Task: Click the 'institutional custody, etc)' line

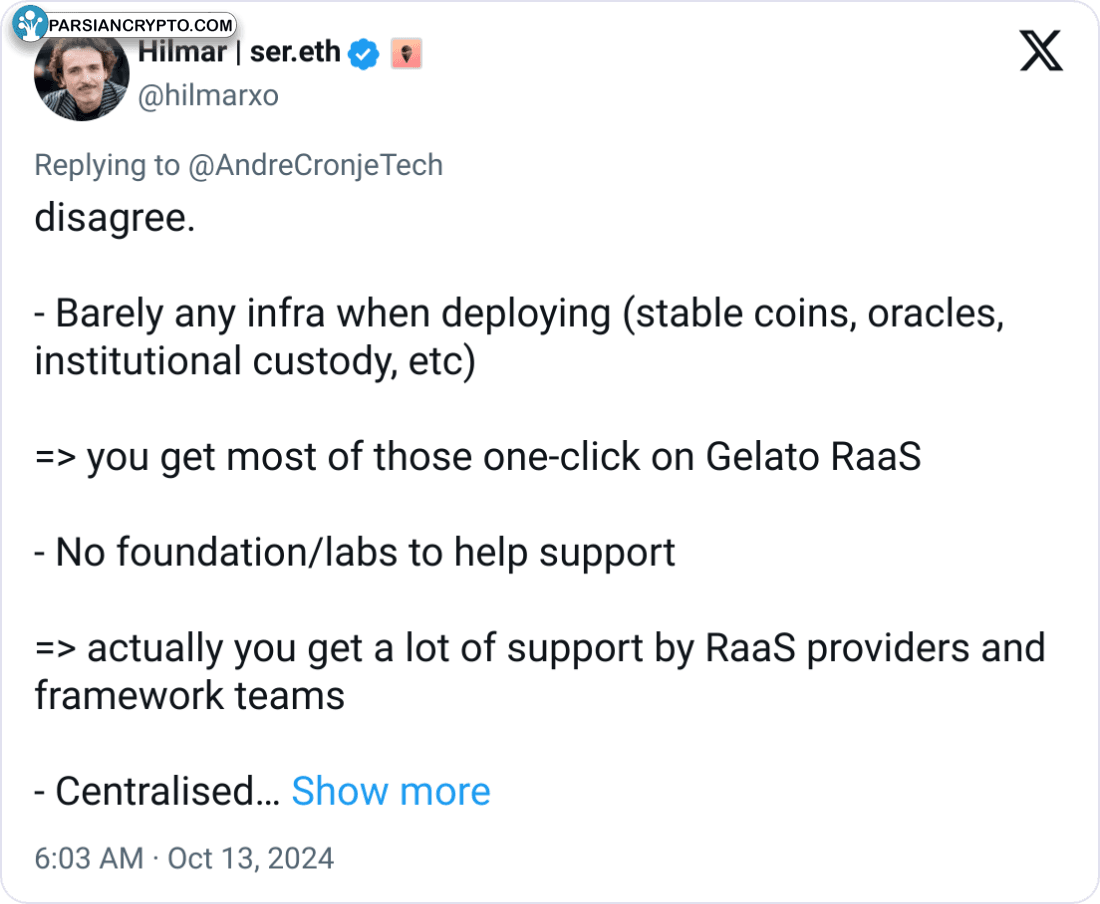Action: point(254,361)
